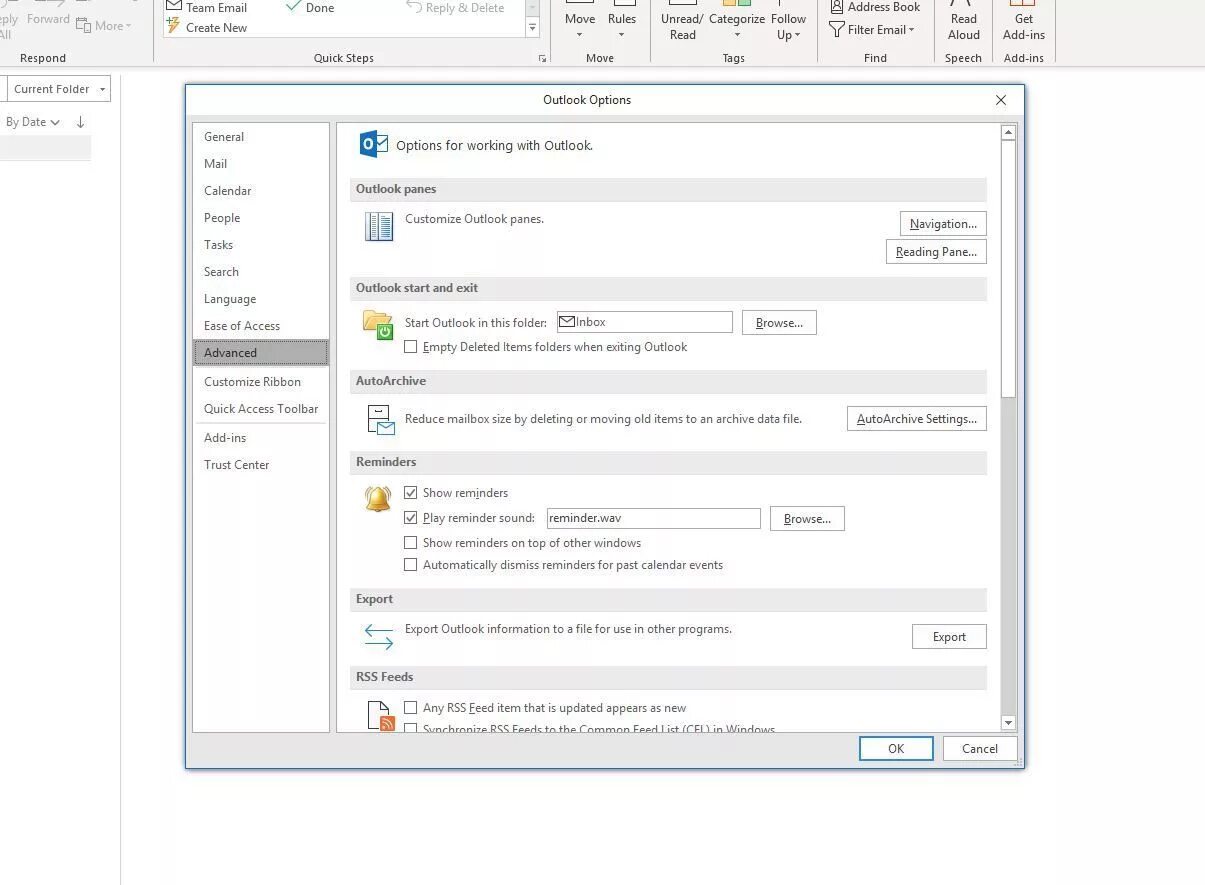
Task: Select Search options category
Action: click(260, 272)
